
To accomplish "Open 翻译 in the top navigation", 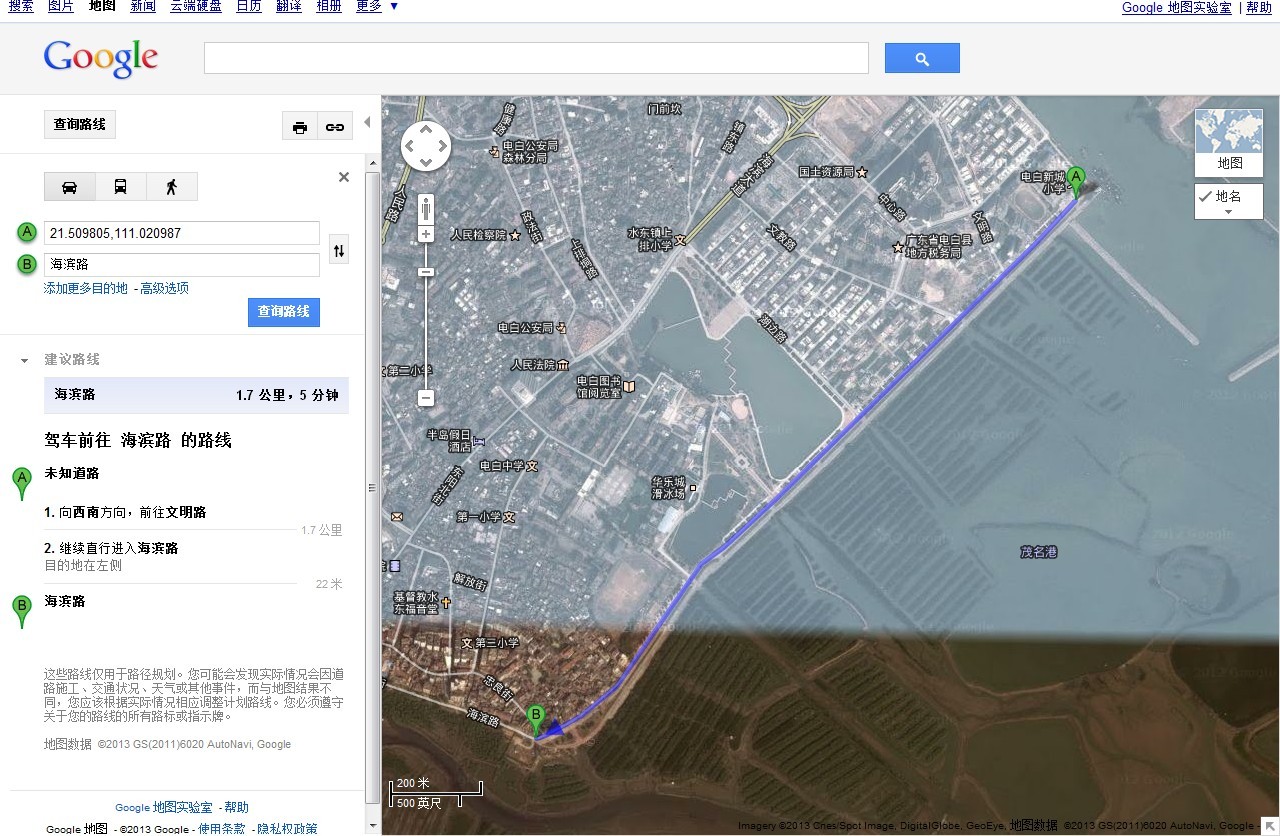I will tap(289, 7).
